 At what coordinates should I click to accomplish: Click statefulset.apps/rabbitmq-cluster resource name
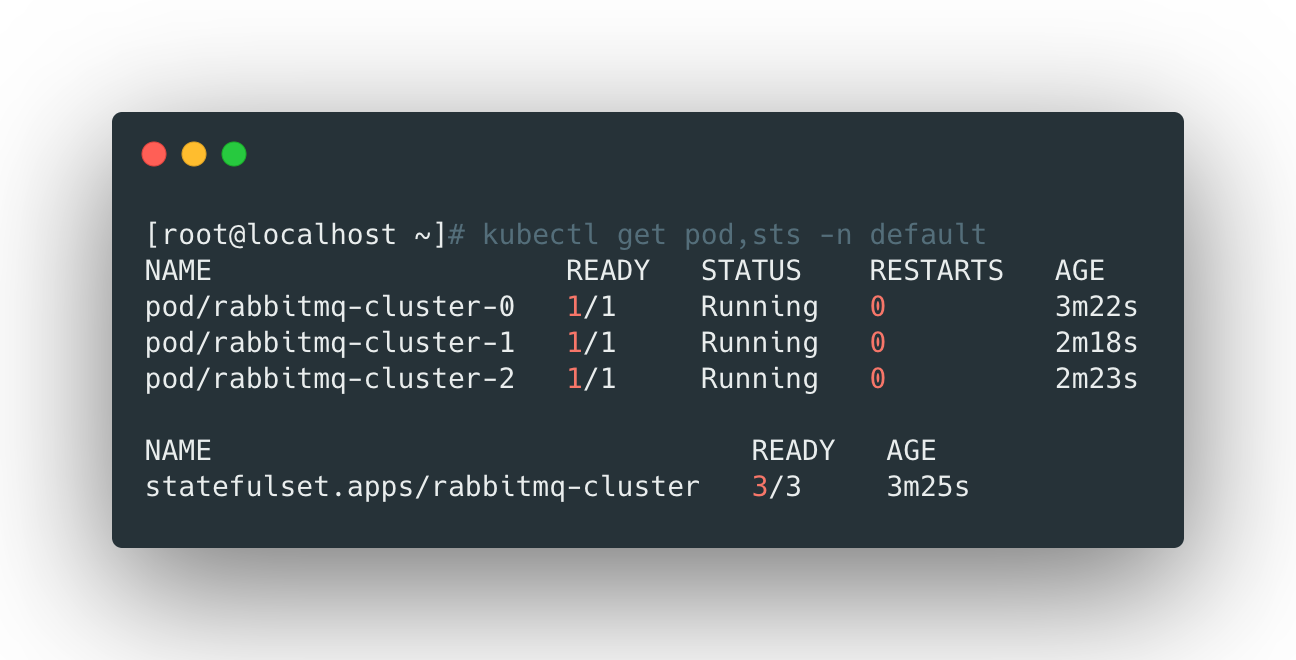tap(422, 487)
